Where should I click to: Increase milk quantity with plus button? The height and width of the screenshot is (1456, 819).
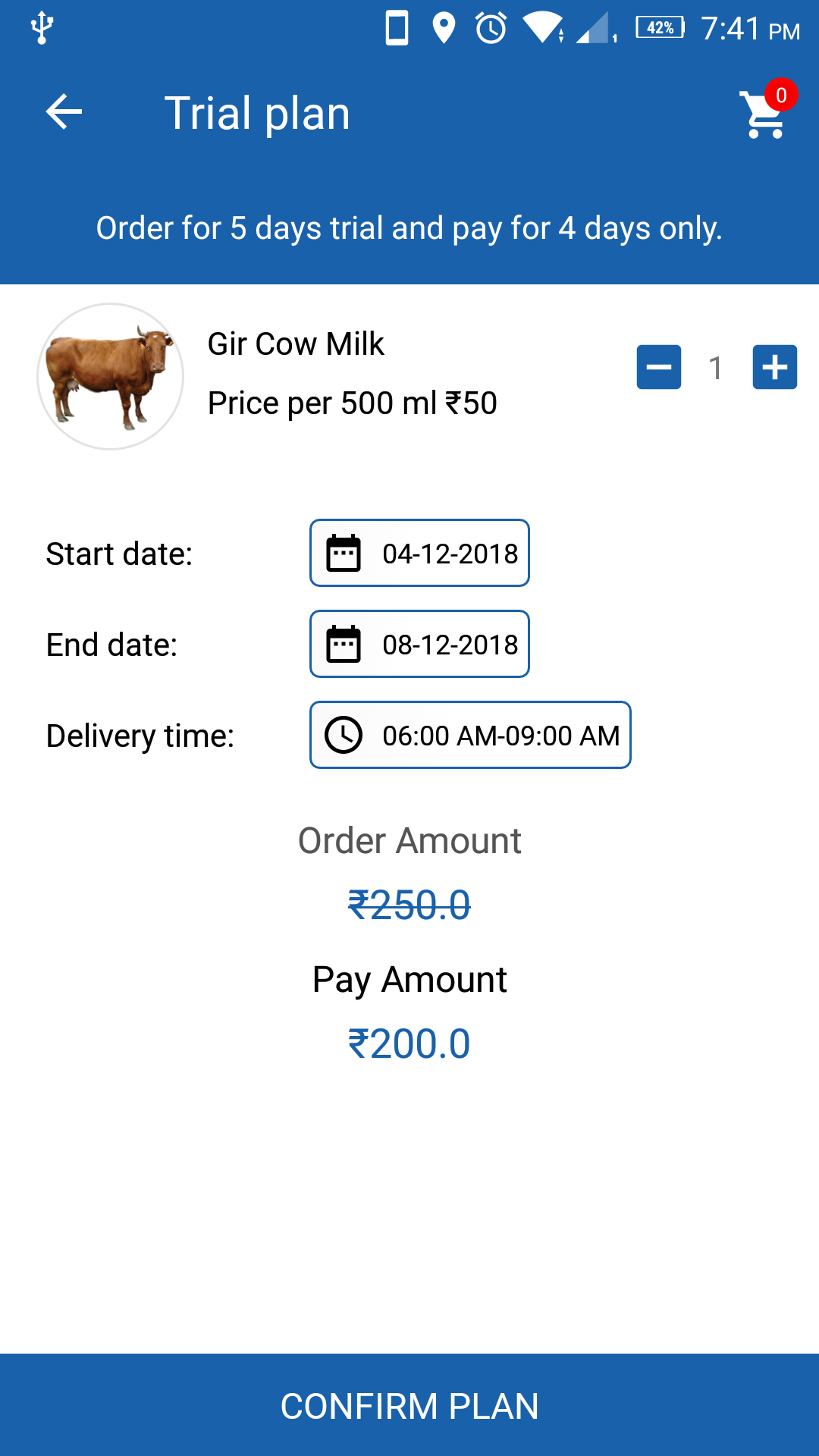coord(774,367)
